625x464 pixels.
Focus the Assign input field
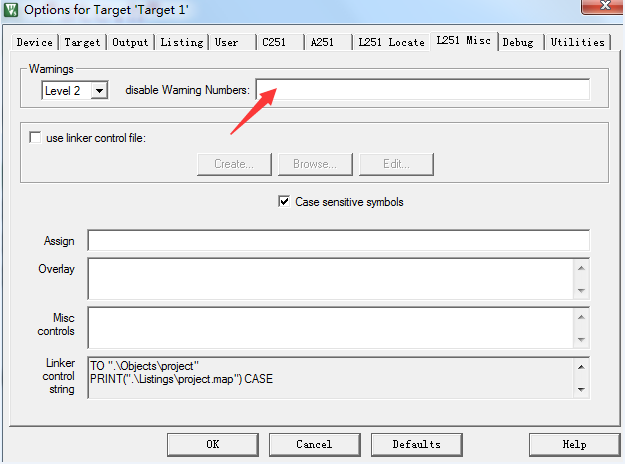click(338, 240)
